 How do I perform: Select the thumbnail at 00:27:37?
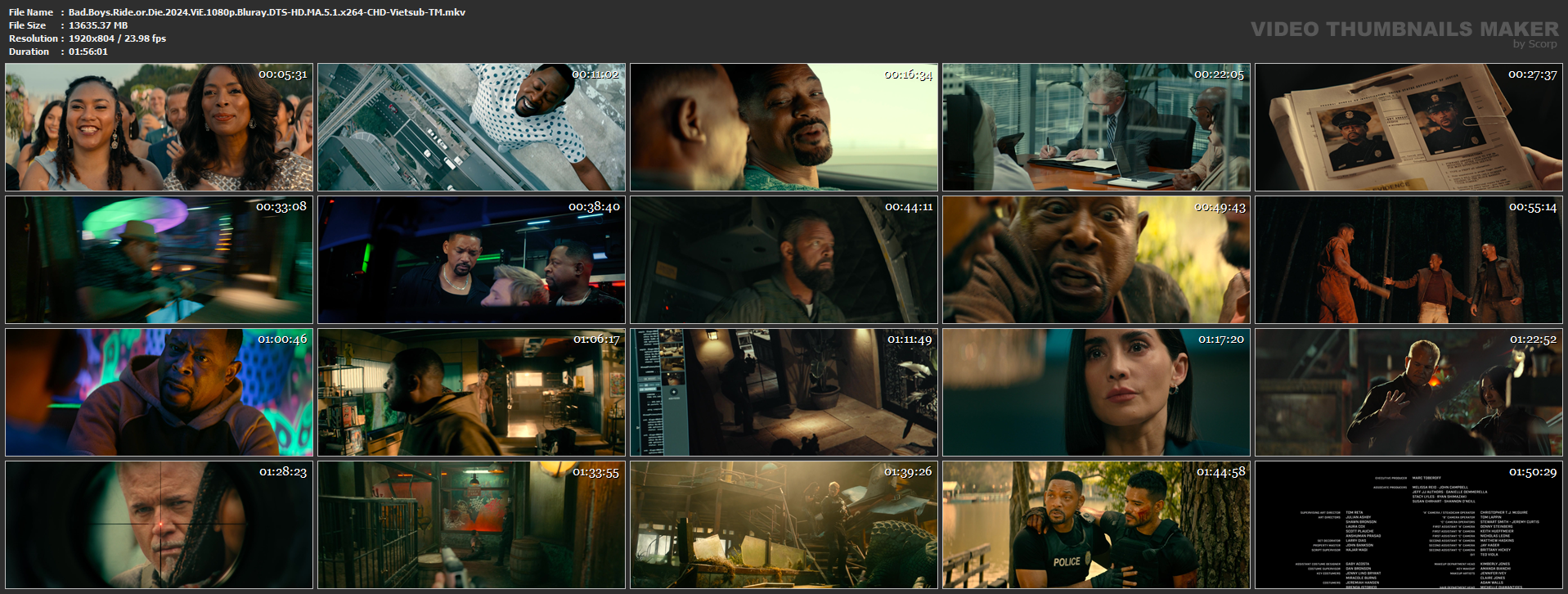coord(1409,127)
